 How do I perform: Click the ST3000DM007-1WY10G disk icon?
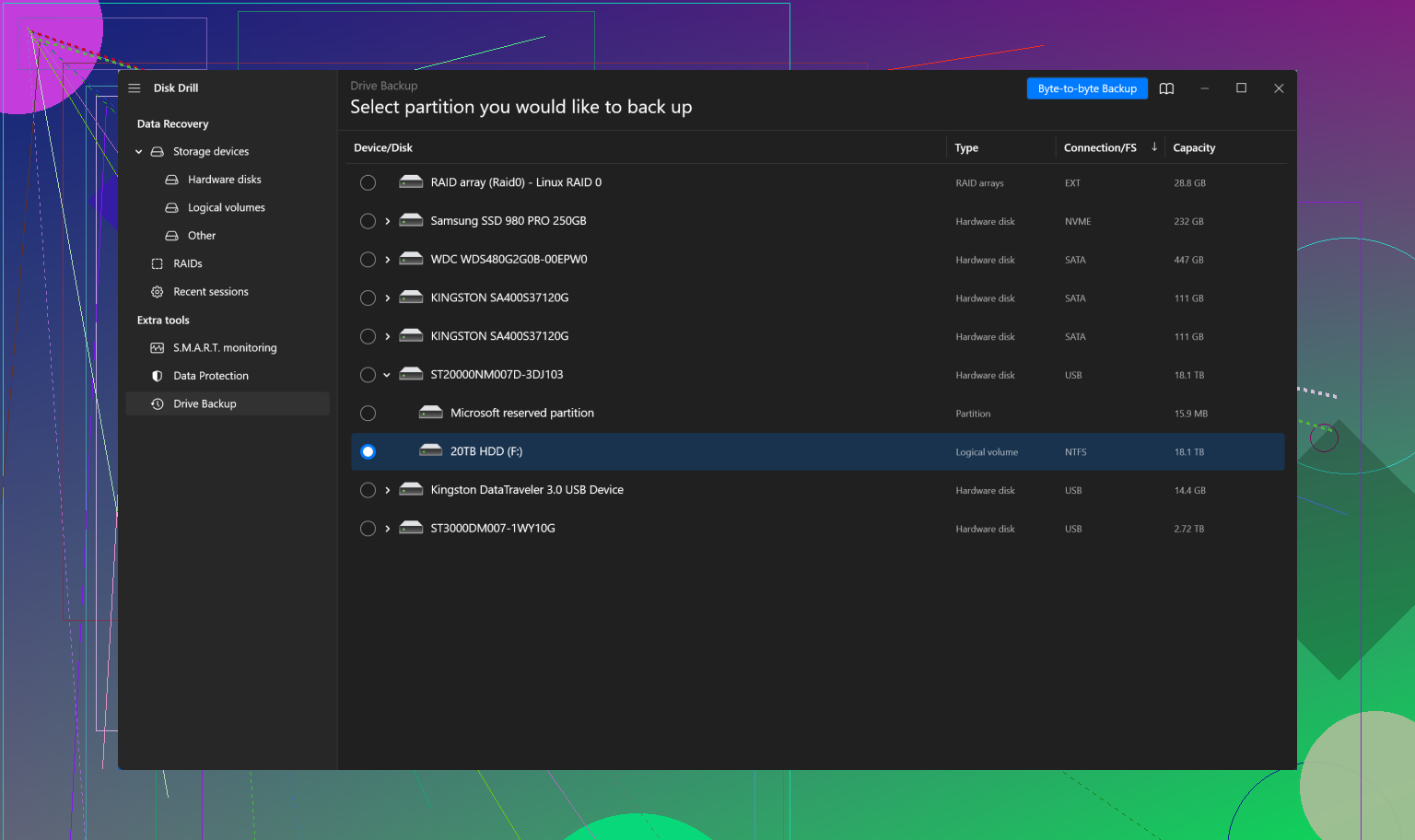coord(411,529)
